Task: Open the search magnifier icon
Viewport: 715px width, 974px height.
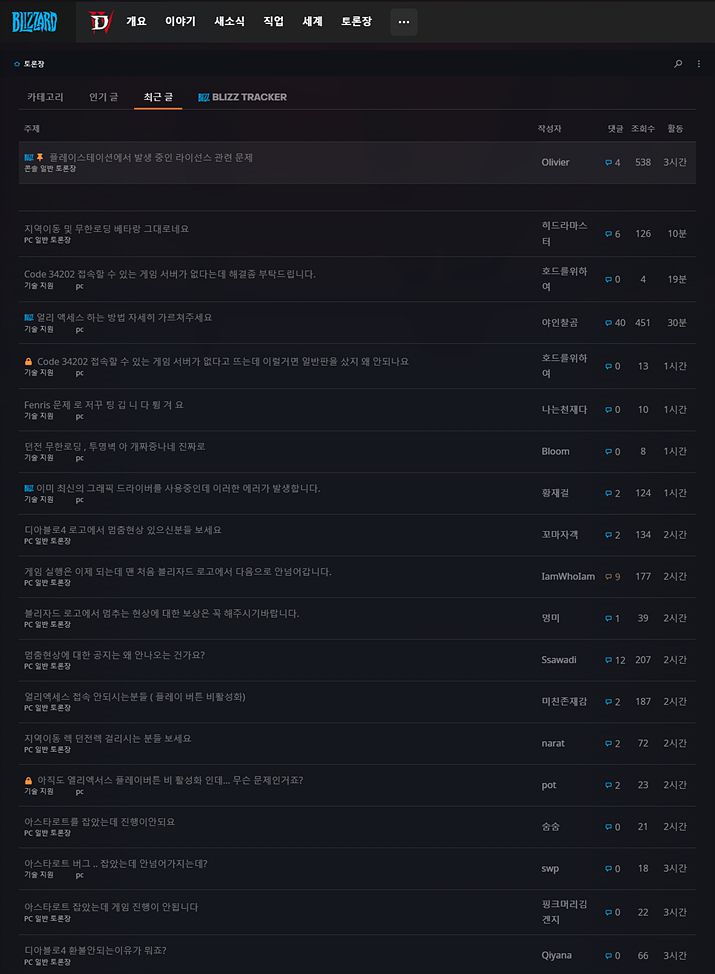Action: pos(678,64)
